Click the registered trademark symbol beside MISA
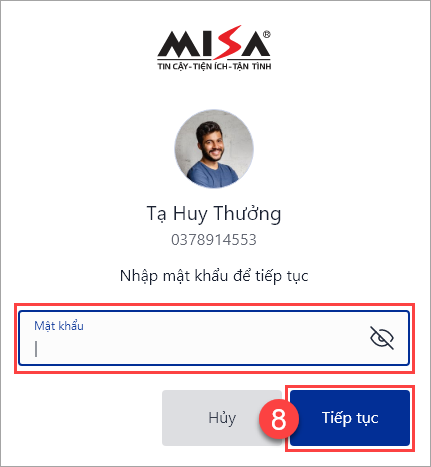 click(267, 34)
